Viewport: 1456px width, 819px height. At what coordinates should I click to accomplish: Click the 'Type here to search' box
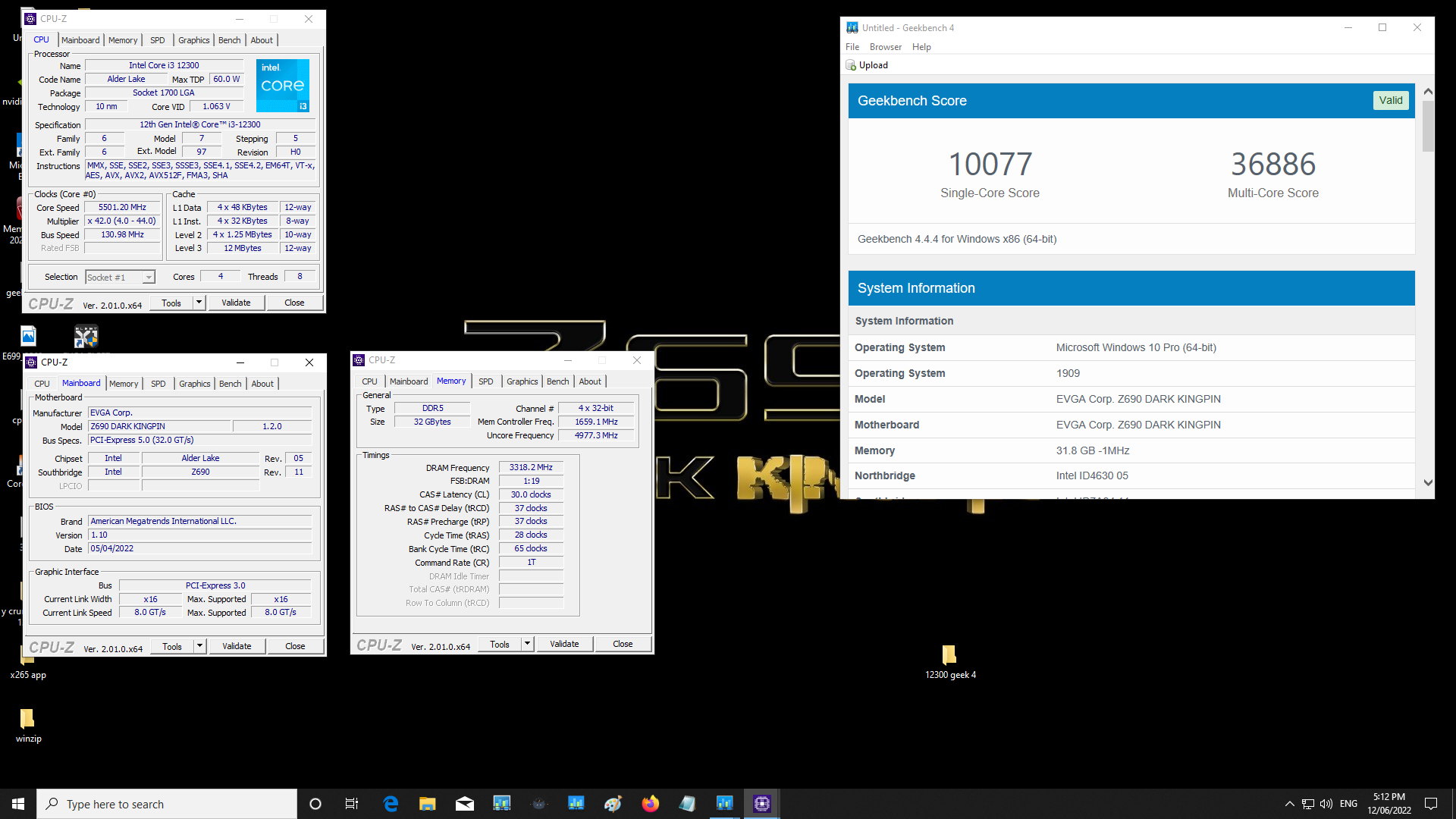coord(167,804)
